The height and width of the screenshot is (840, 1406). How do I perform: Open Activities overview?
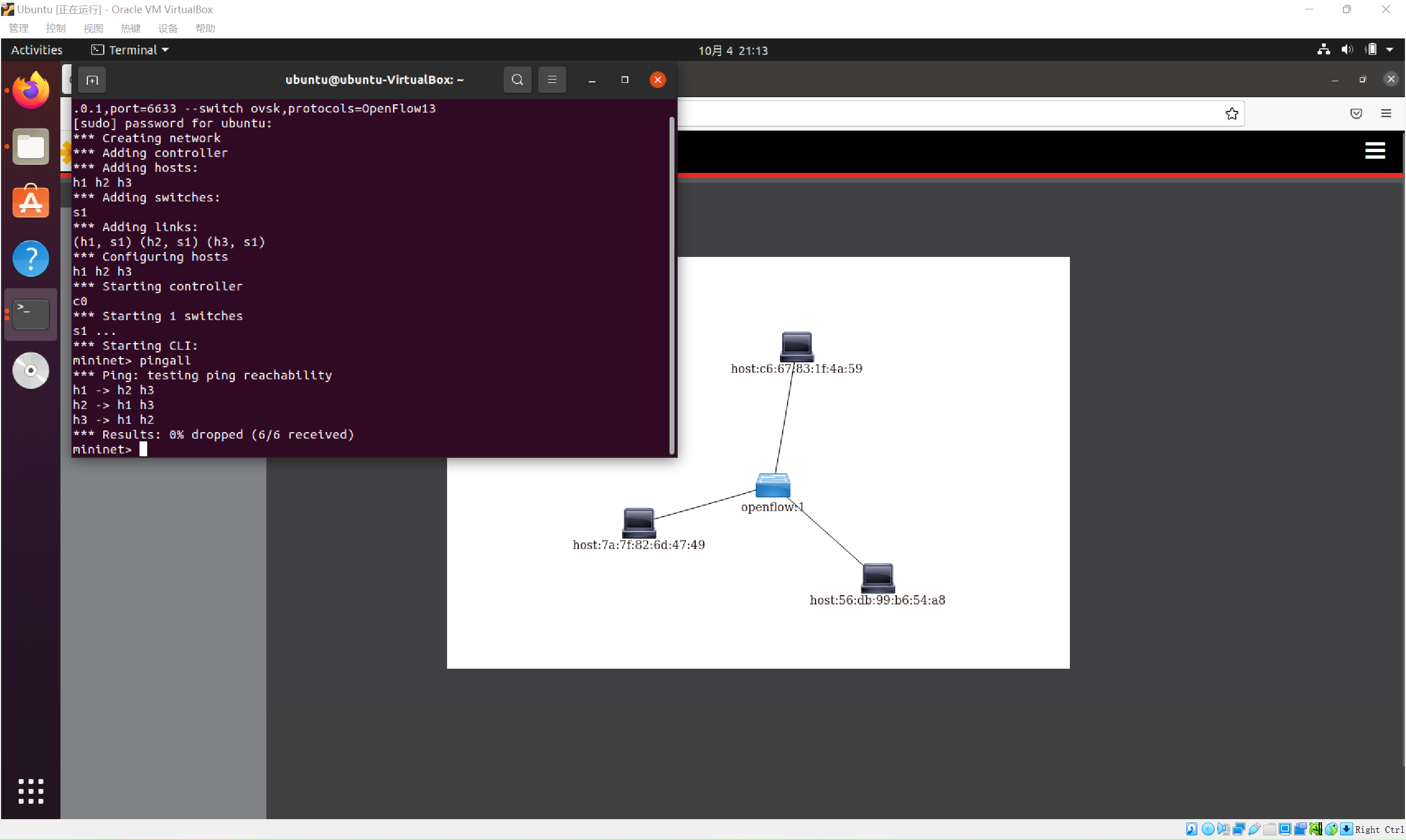click(x=36, y=50)
